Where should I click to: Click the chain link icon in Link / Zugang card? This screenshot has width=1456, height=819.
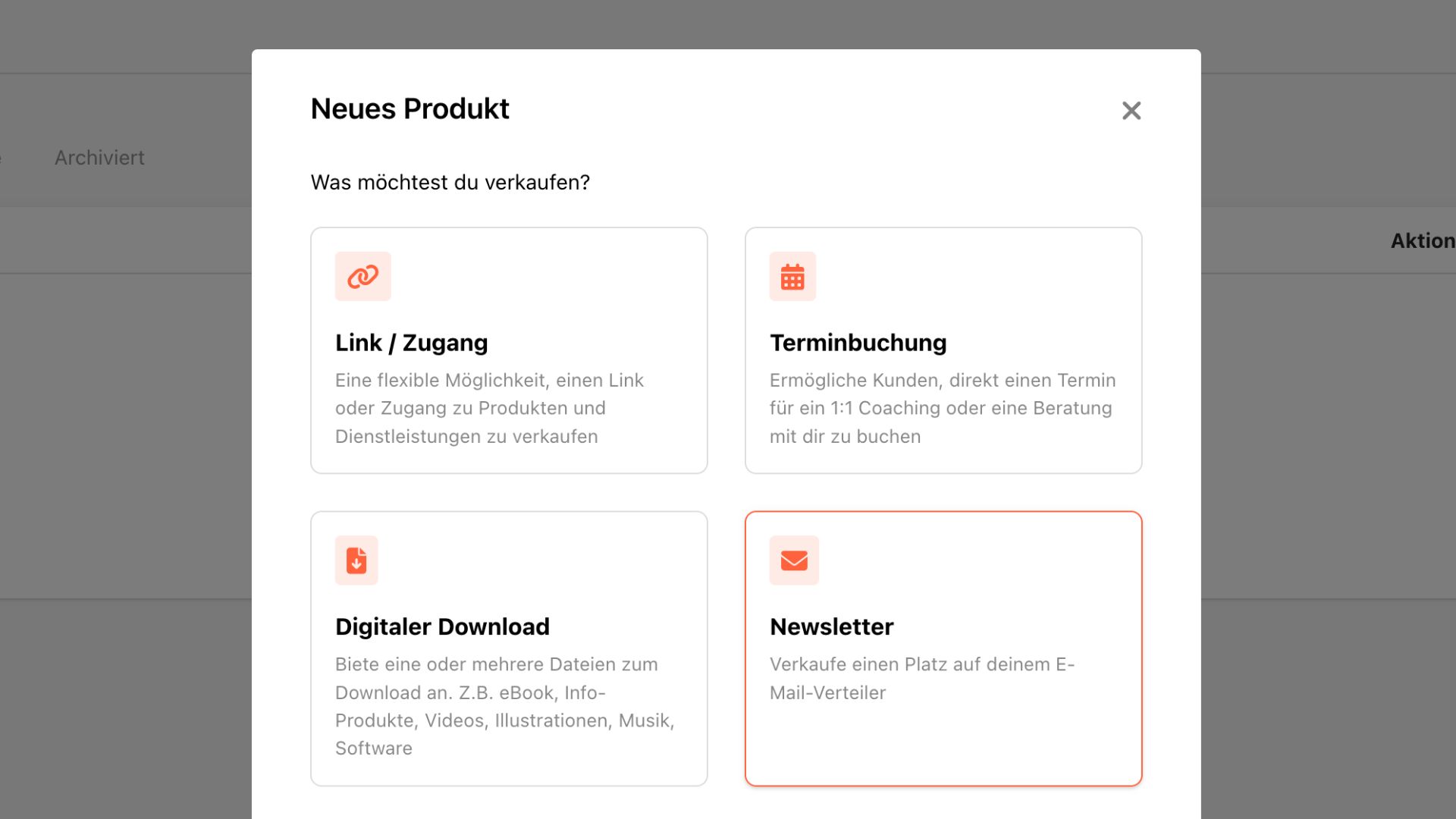363,277
